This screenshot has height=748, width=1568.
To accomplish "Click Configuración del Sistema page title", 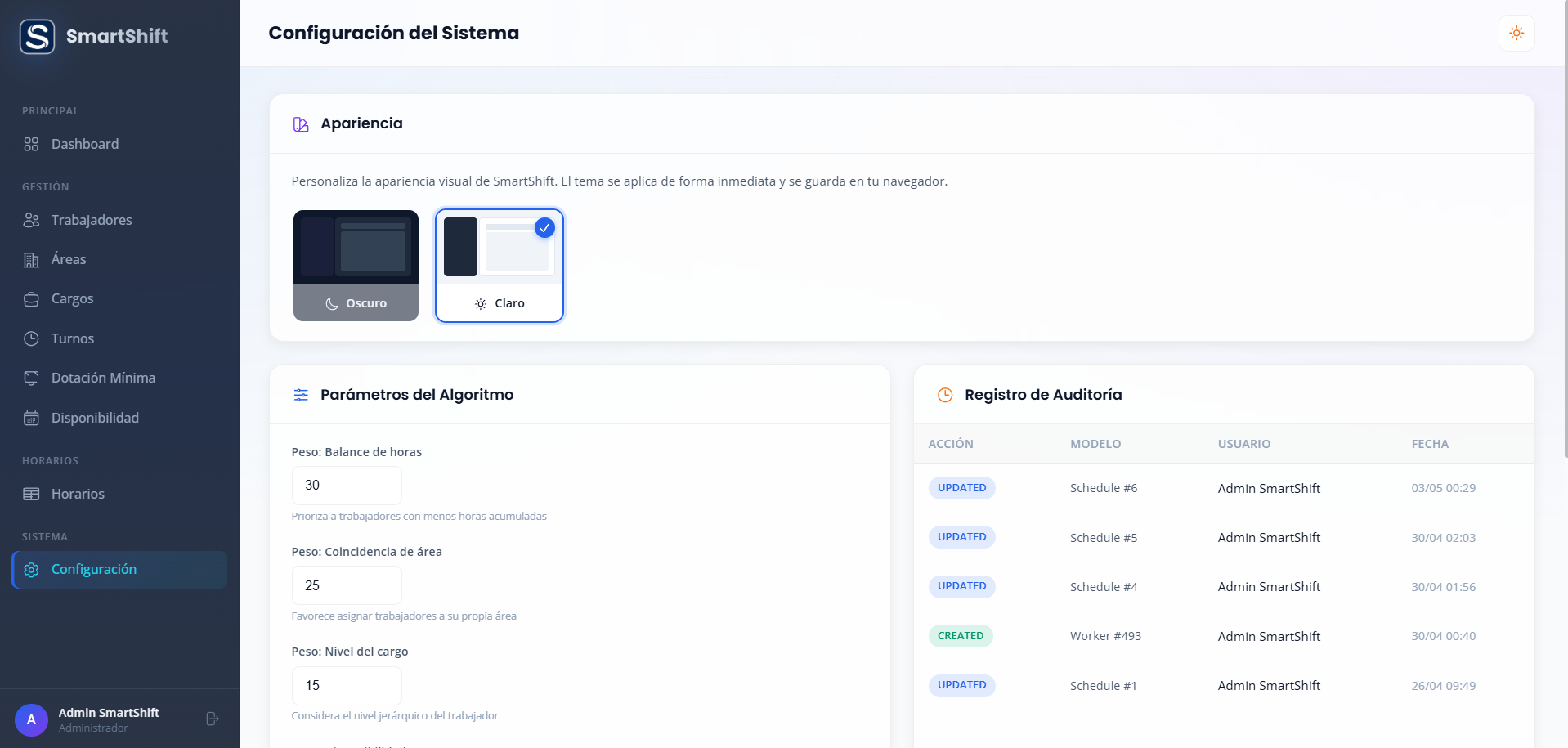I will tap(394, 33).
